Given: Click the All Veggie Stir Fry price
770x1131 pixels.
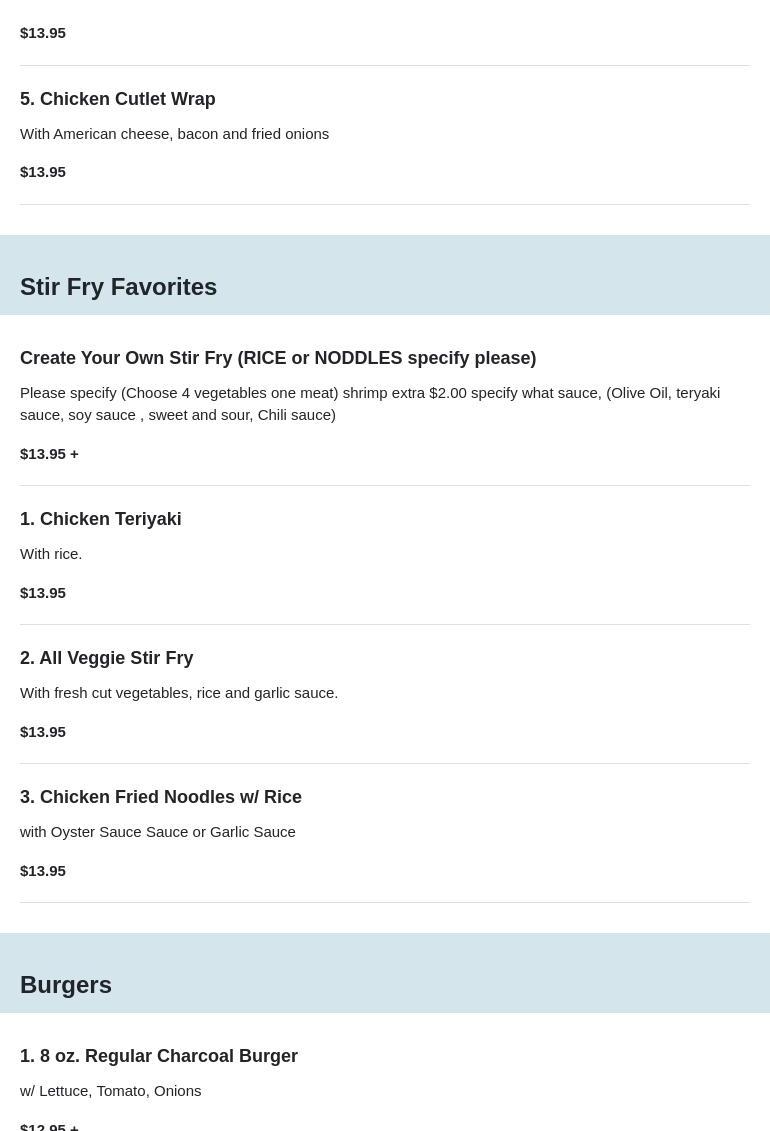Looking at the screenshot, I should coord(43,732).
